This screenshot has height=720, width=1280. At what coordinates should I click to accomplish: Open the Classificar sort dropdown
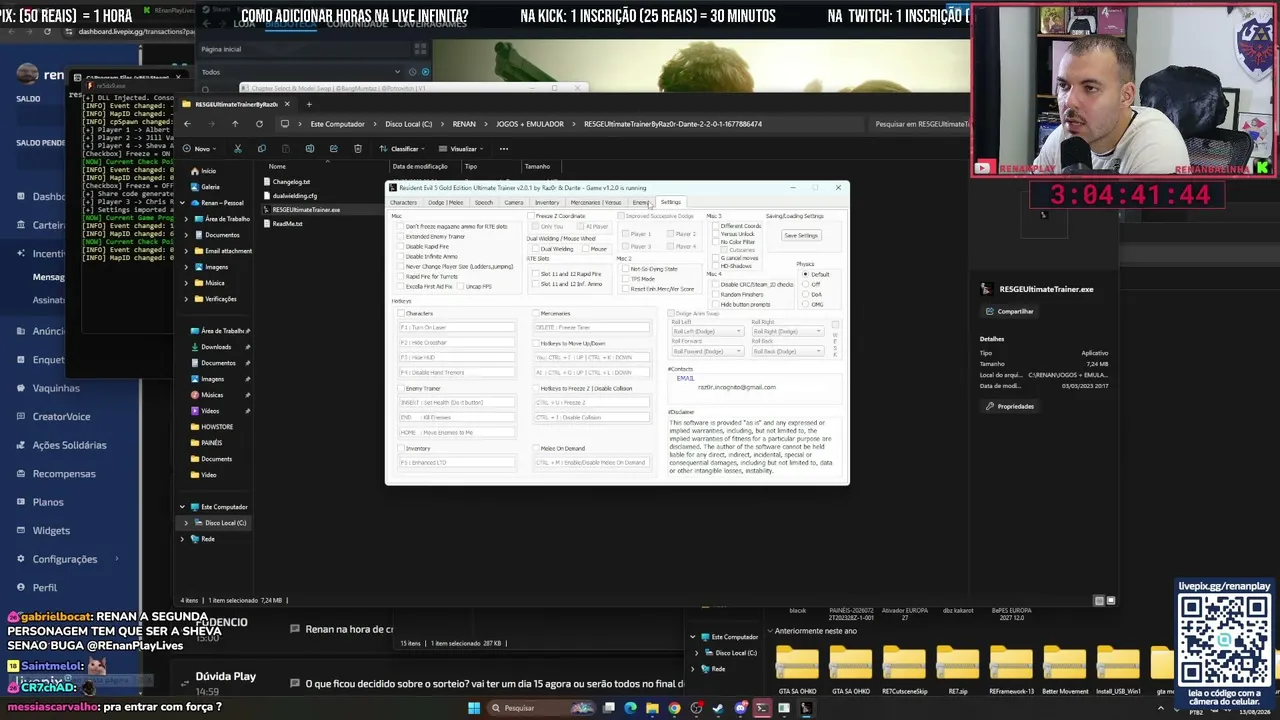[404, 149]
